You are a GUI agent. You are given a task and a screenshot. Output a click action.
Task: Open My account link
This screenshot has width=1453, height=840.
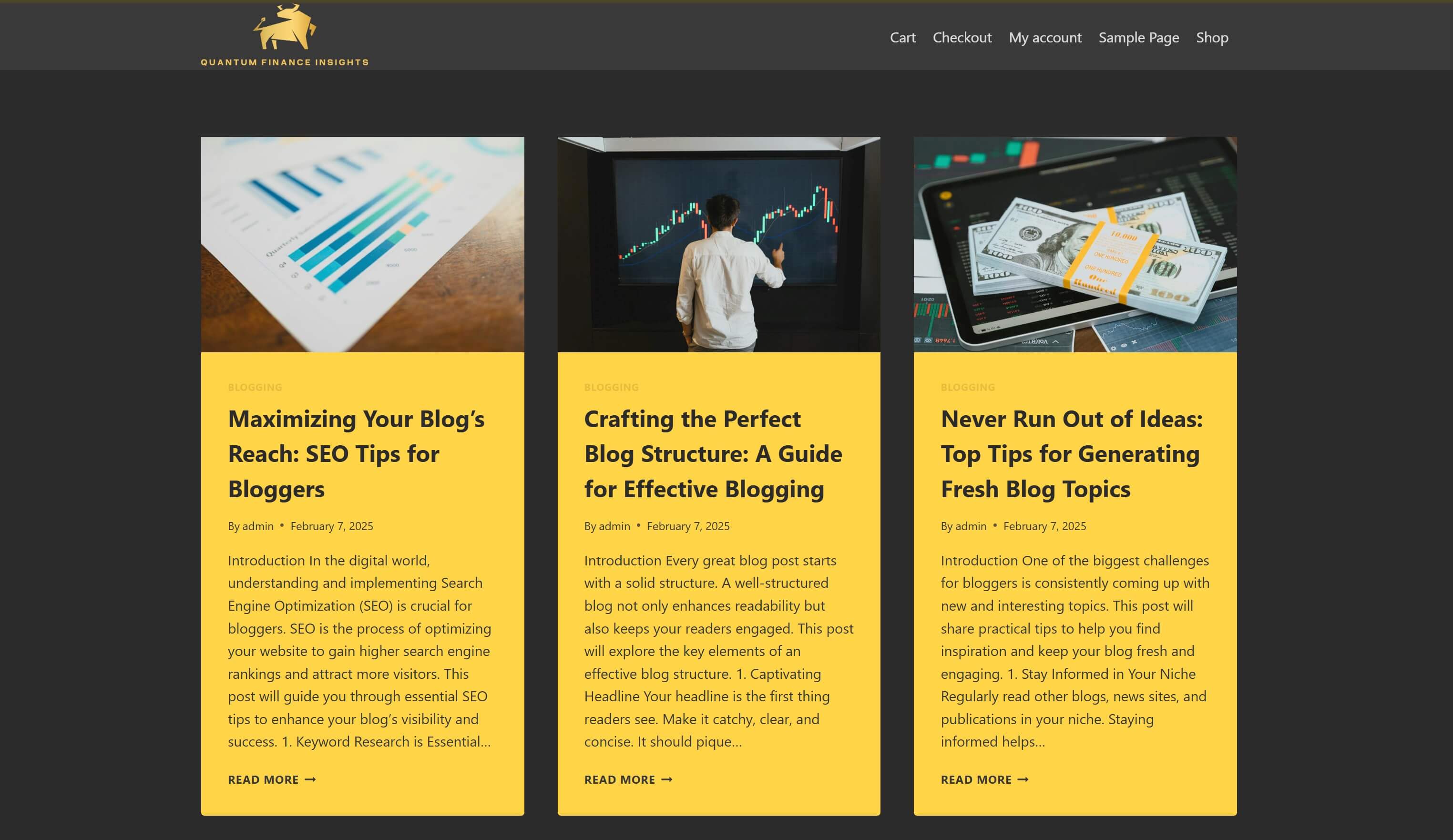click(1045, 38)
